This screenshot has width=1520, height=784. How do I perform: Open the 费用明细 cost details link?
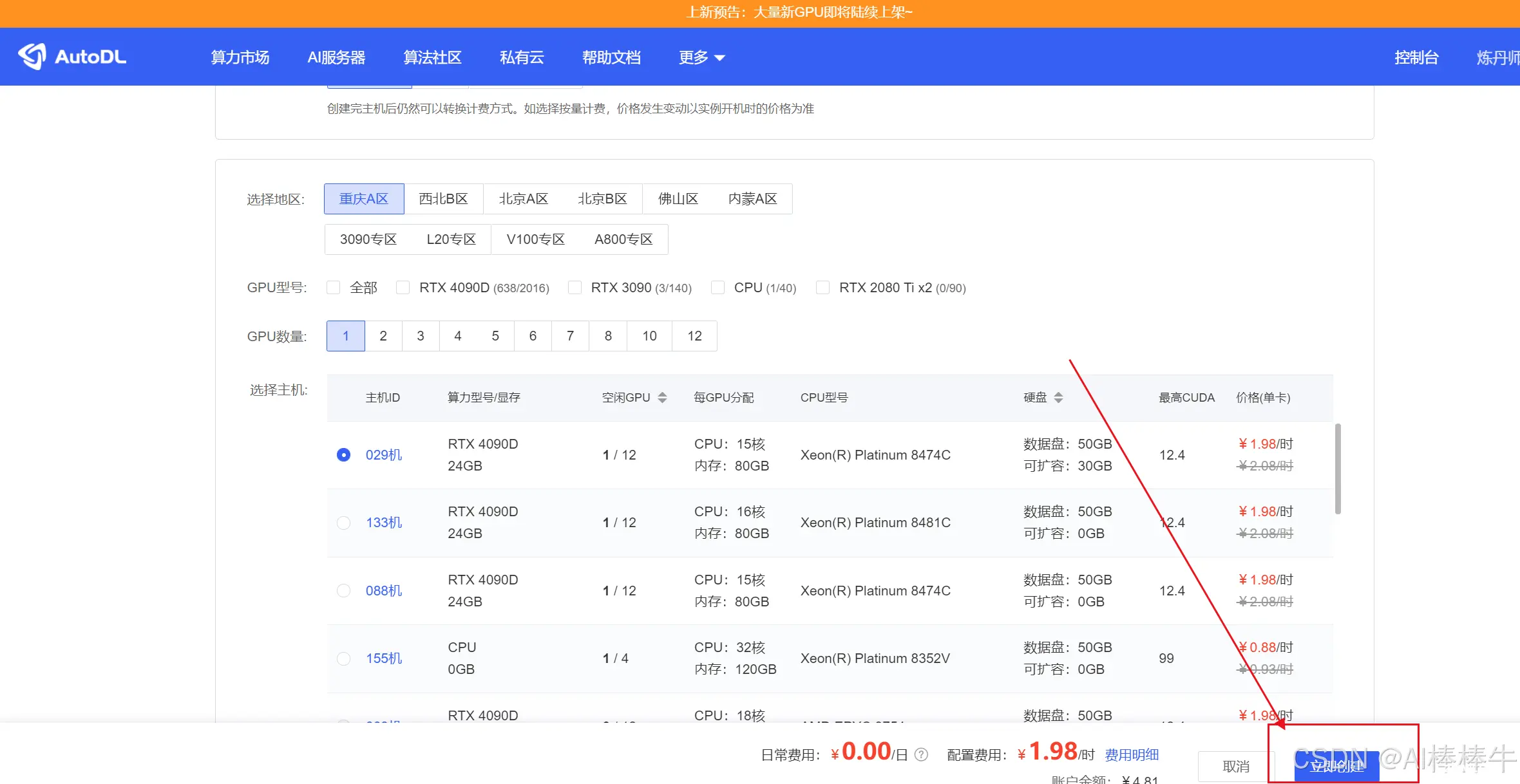(x=1132, y=754)
